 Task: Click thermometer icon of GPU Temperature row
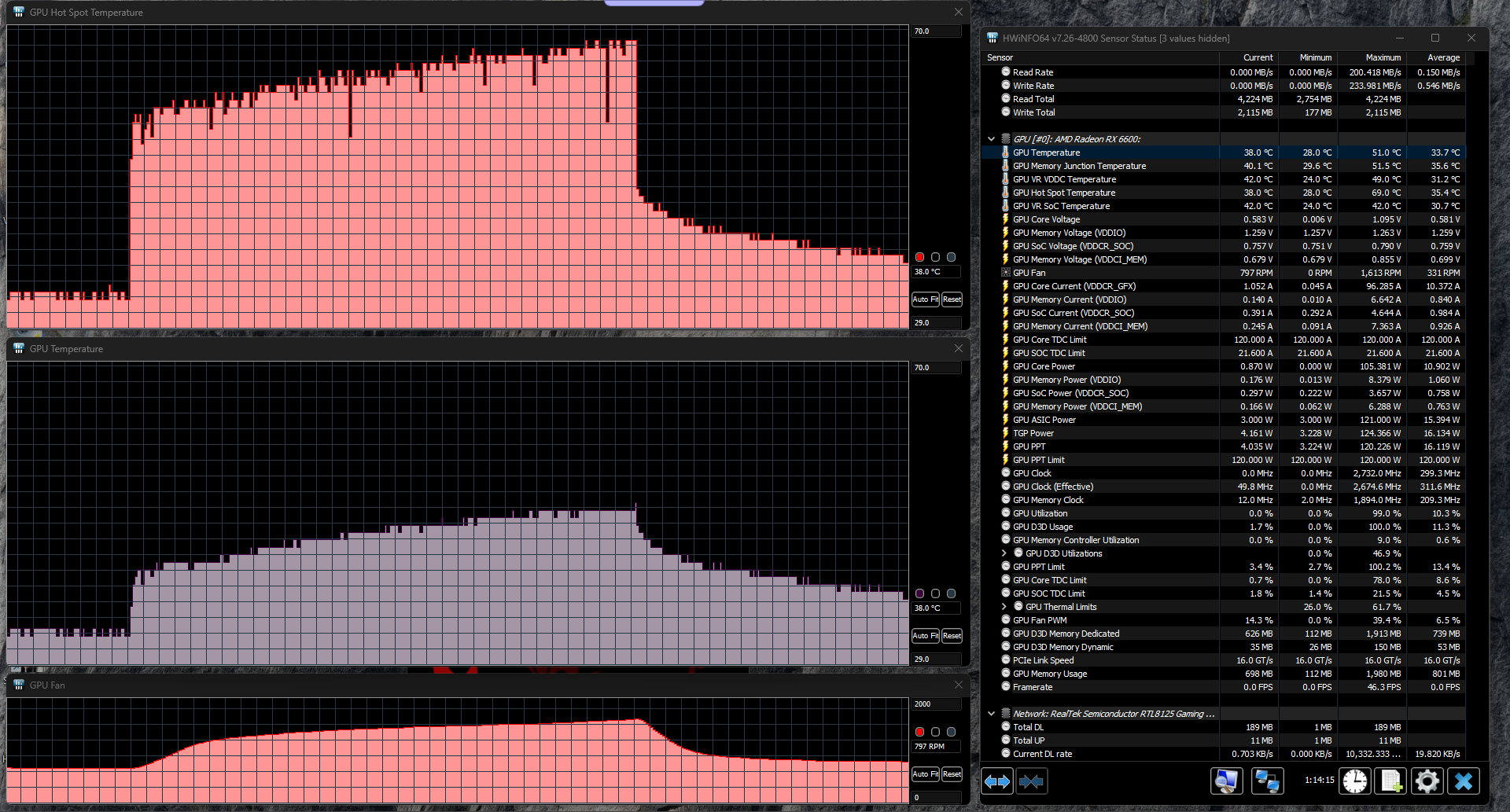1005,152
